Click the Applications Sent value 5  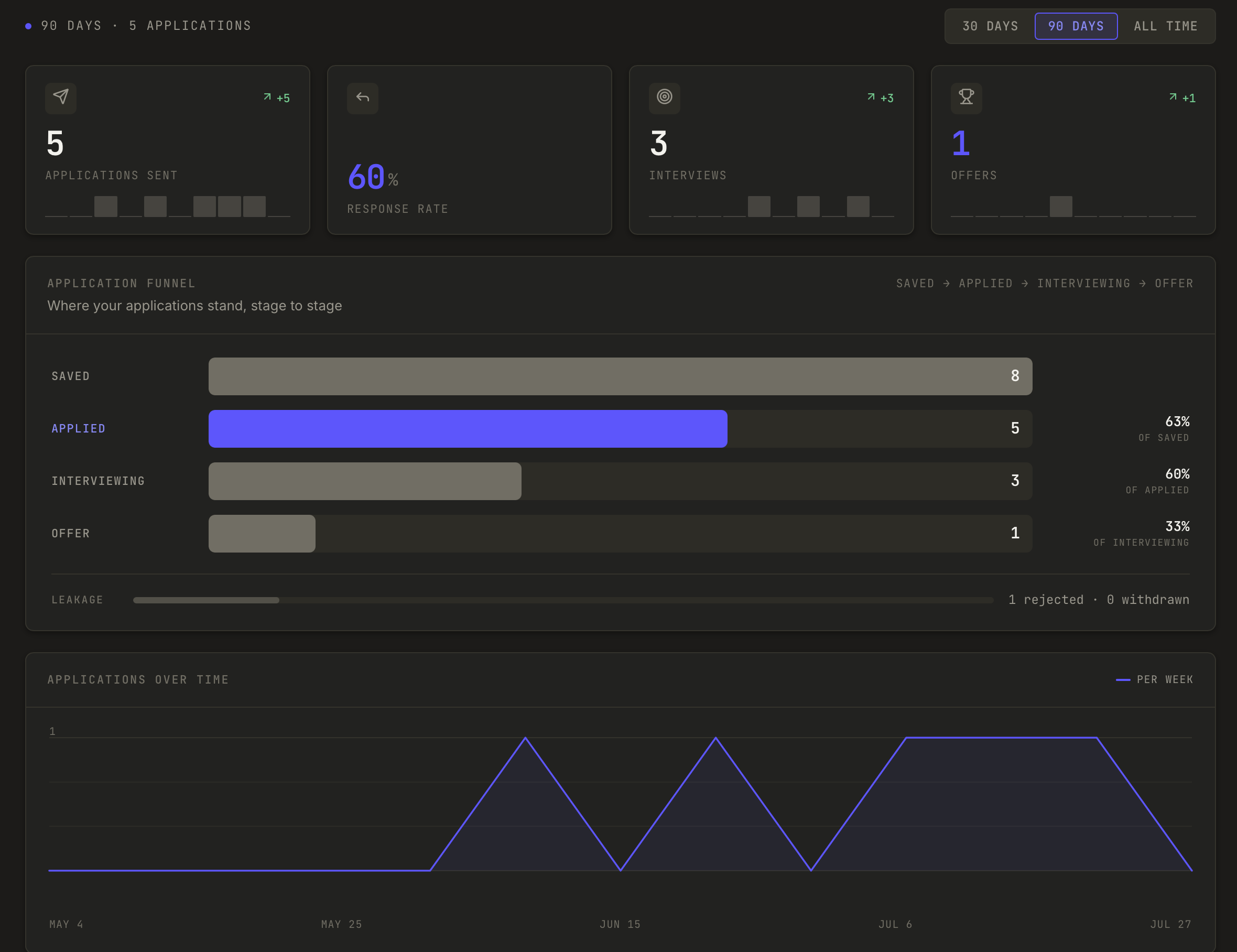[55, 143]
